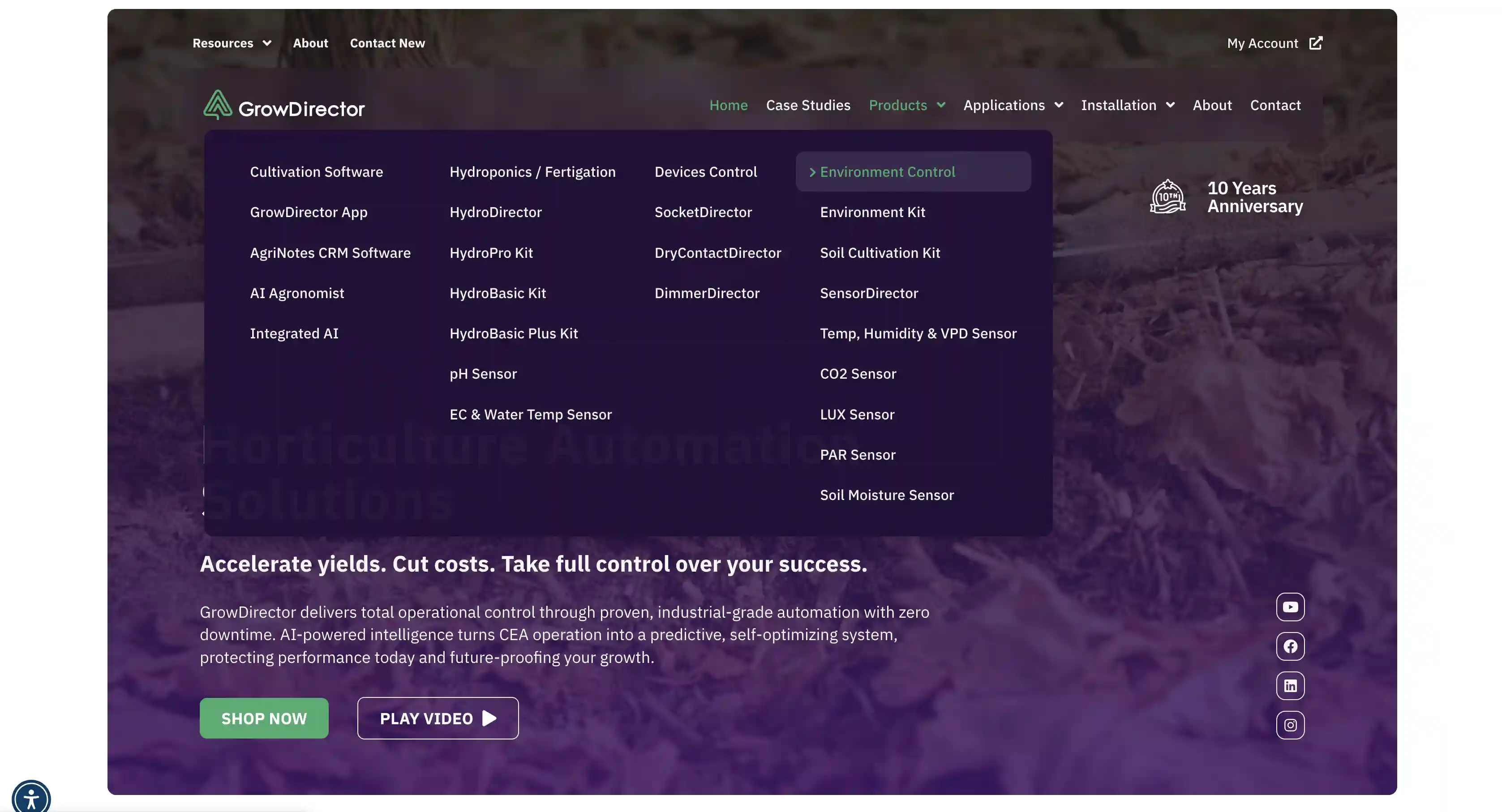Select Cultivation Software heading
1502x812 pixels.
[x=317, y=171]
